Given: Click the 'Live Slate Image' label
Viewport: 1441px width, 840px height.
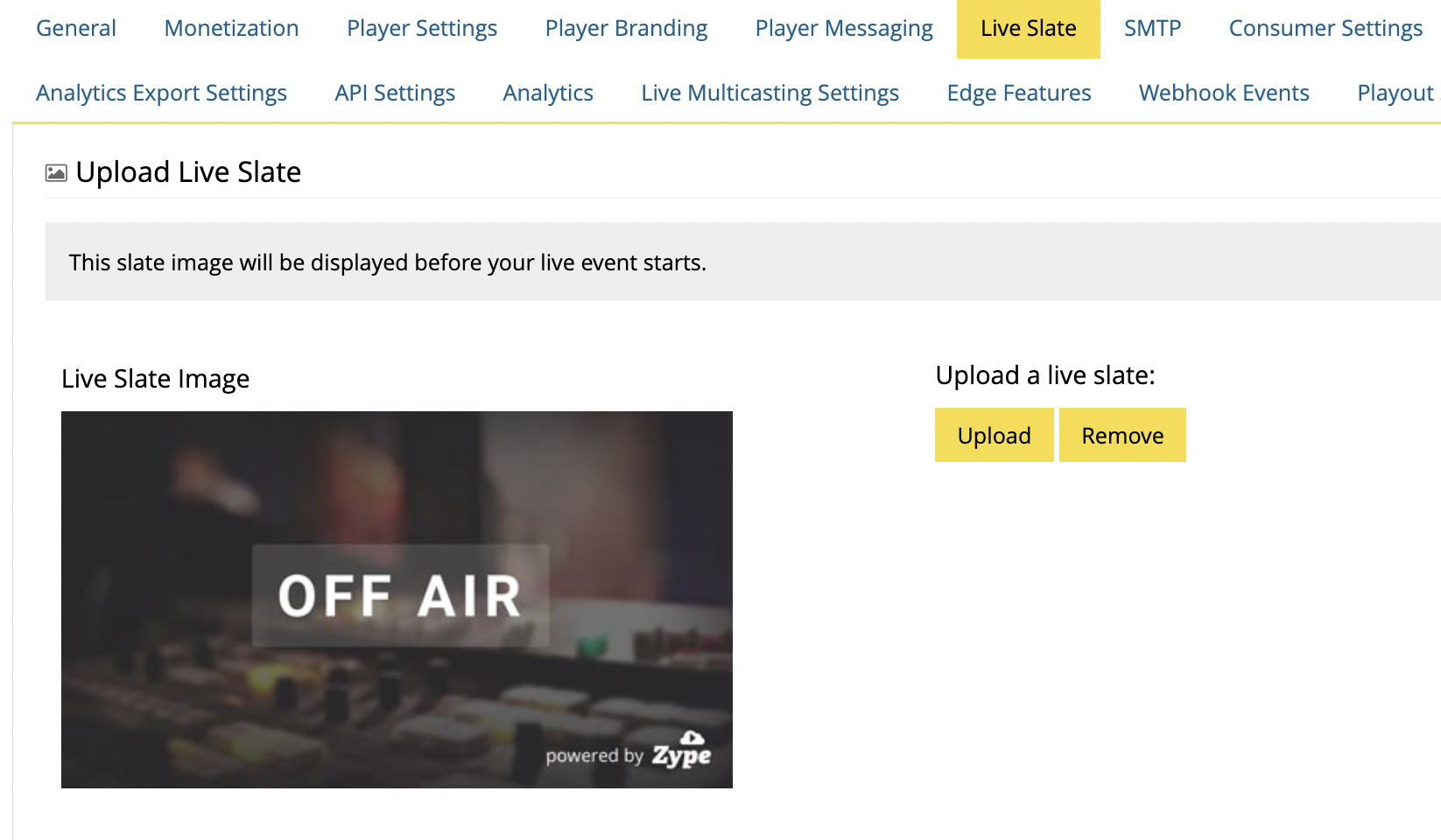Looking at the screenshot, I should point(155,379).
